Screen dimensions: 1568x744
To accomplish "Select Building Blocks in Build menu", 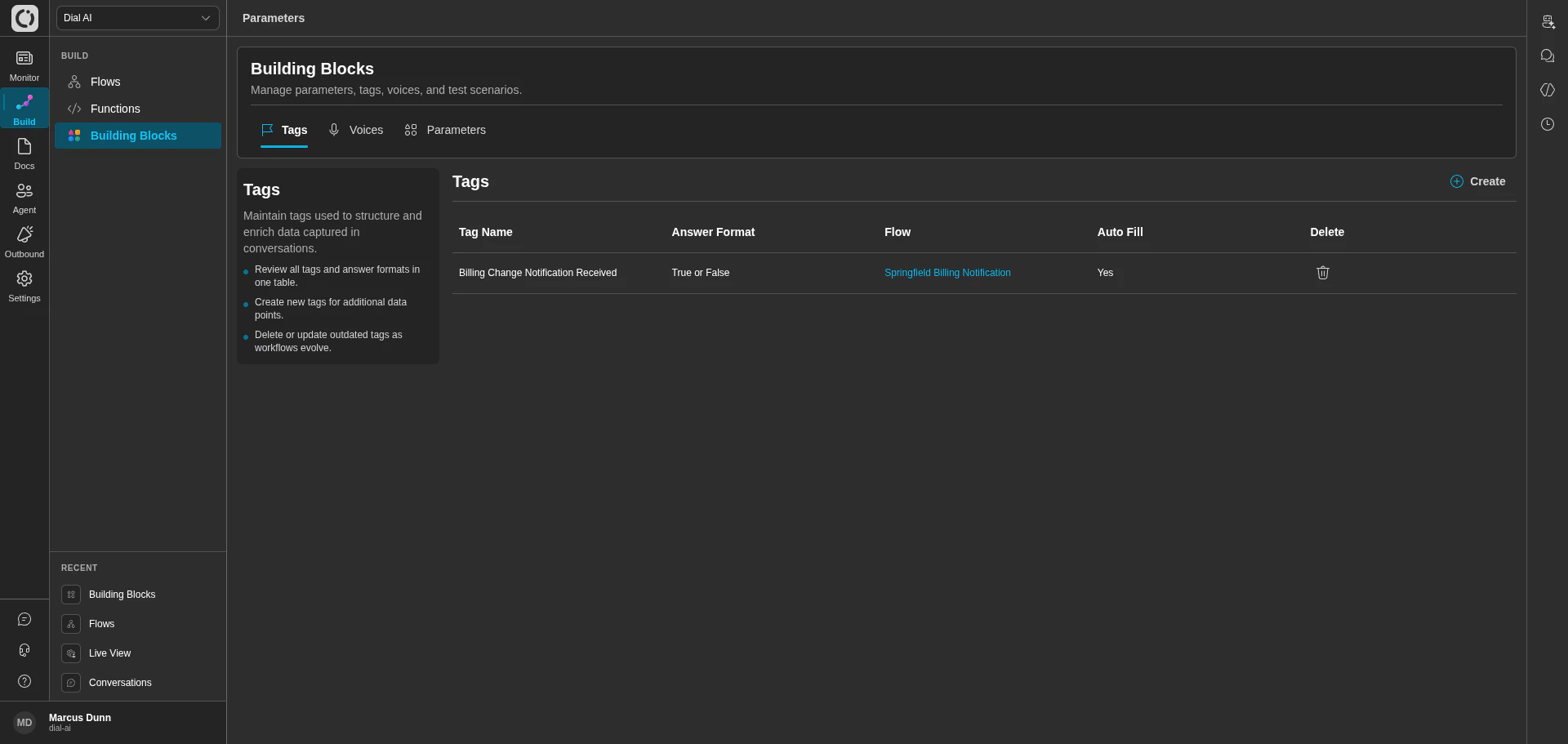I will [138, 136].
